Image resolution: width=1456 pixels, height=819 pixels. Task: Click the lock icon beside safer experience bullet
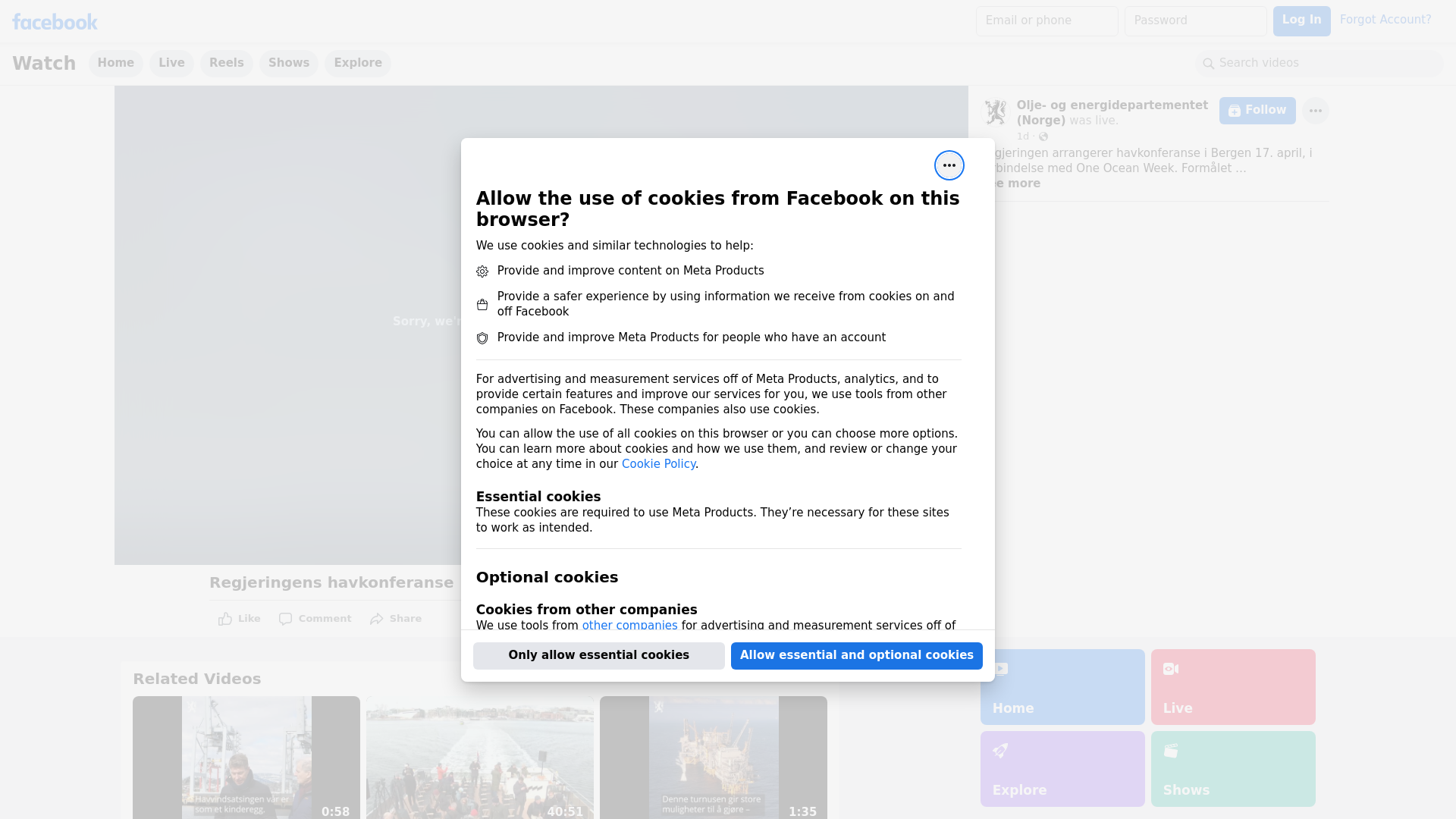pyautogui.click(x=482, y=305)
